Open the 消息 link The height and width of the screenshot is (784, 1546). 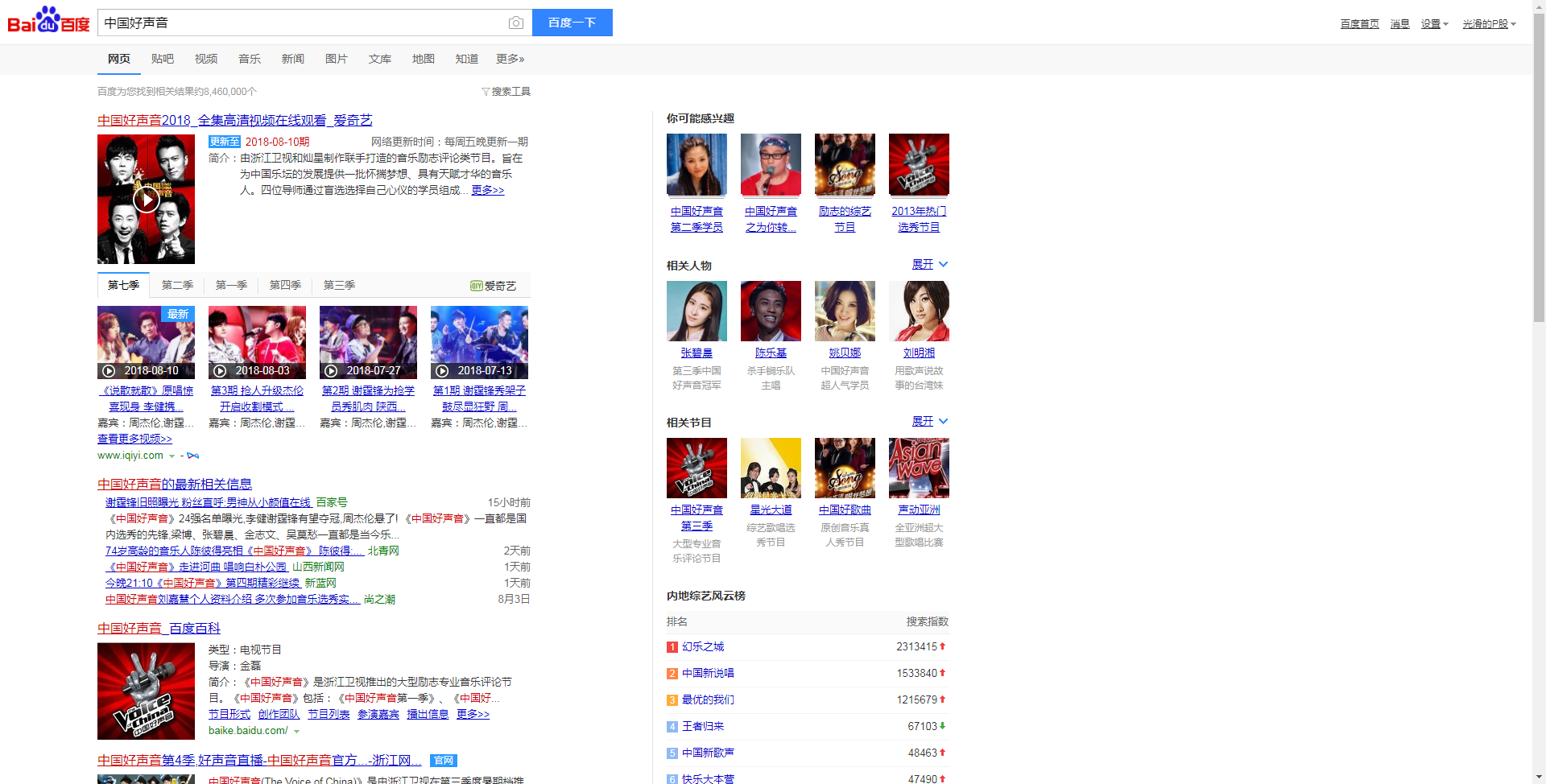pos(1399,24)
